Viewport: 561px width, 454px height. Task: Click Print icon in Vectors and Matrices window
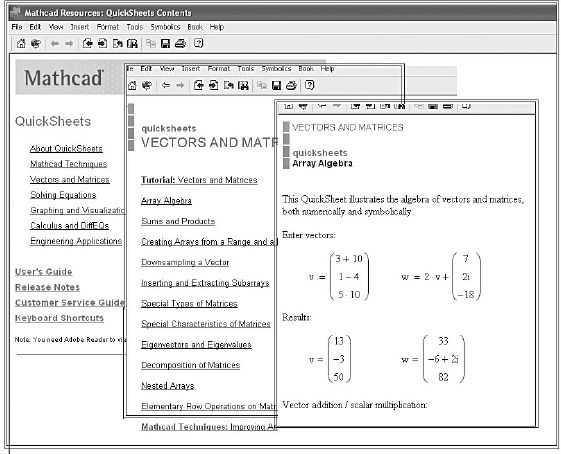(x=291, y=86)
